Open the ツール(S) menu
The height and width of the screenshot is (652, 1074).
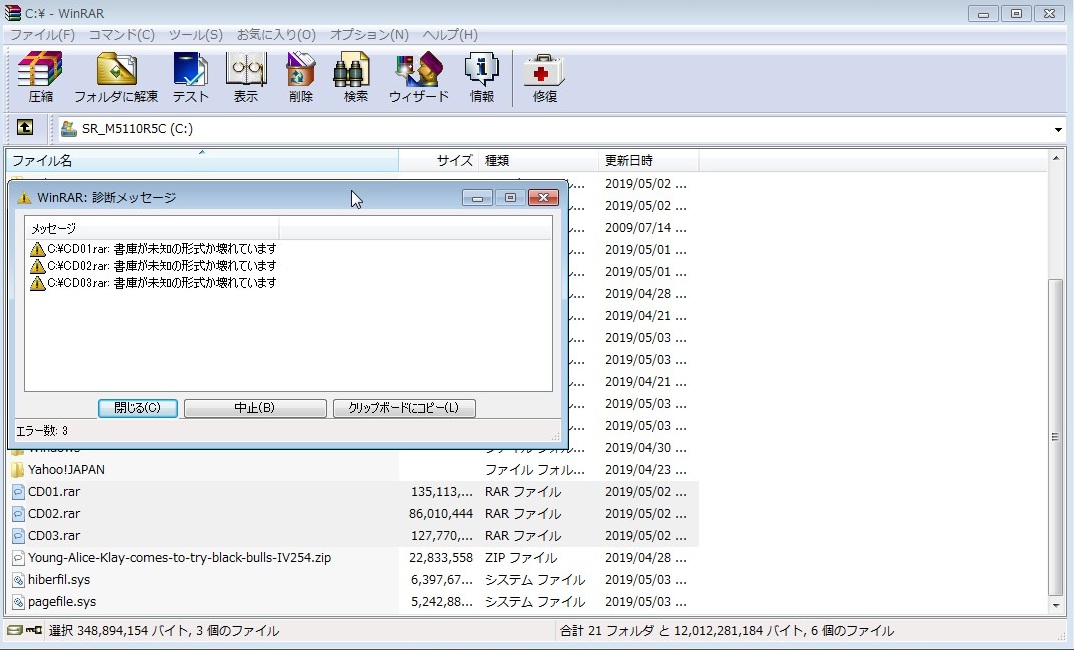click(x=196, y=34)
